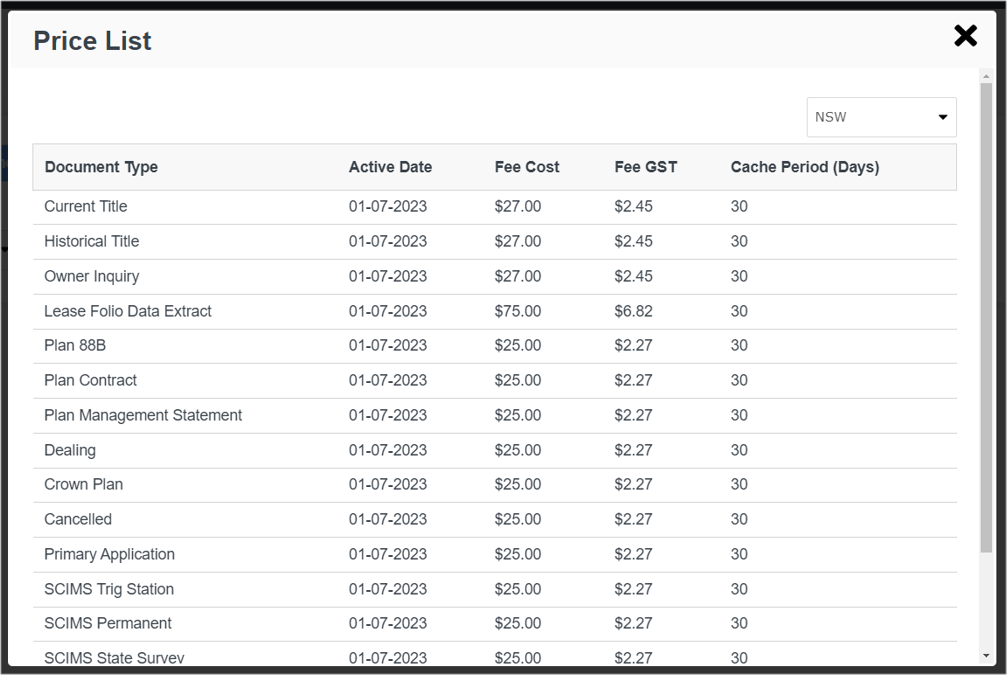Select the Cancelled row name

click(78, 519)
